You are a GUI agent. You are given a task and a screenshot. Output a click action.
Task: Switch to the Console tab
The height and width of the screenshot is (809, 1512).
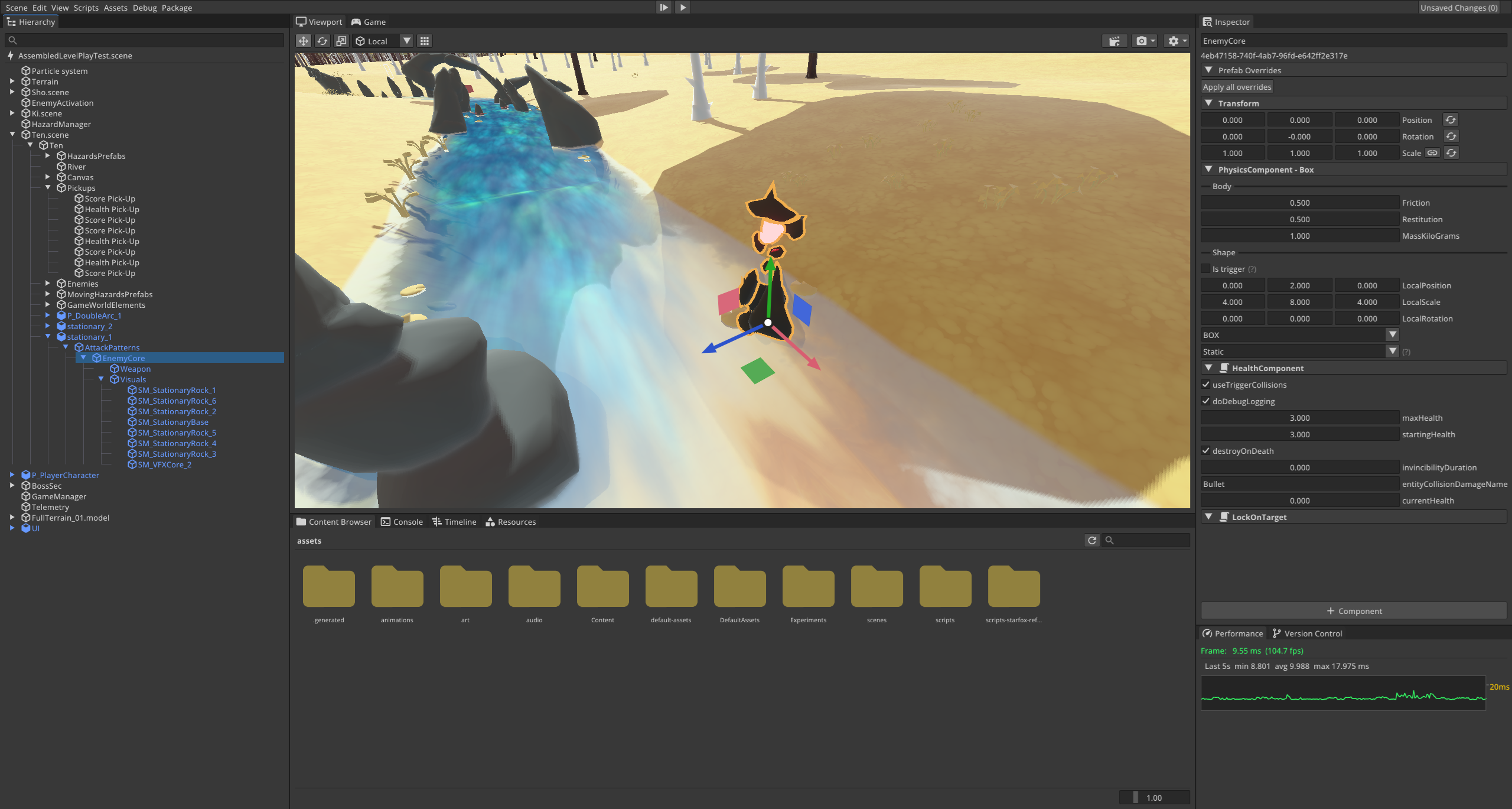[402, 522]
